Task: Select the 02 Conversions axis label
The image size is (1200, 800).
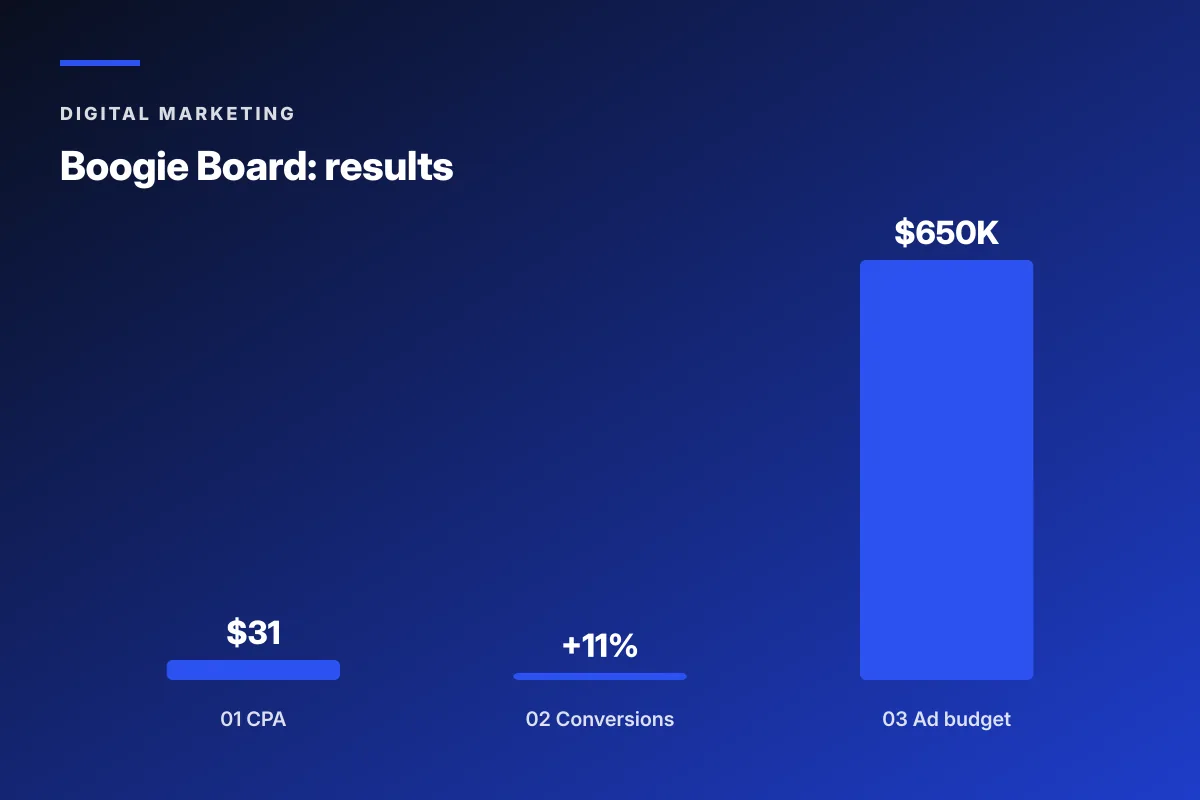Action: 600,719
